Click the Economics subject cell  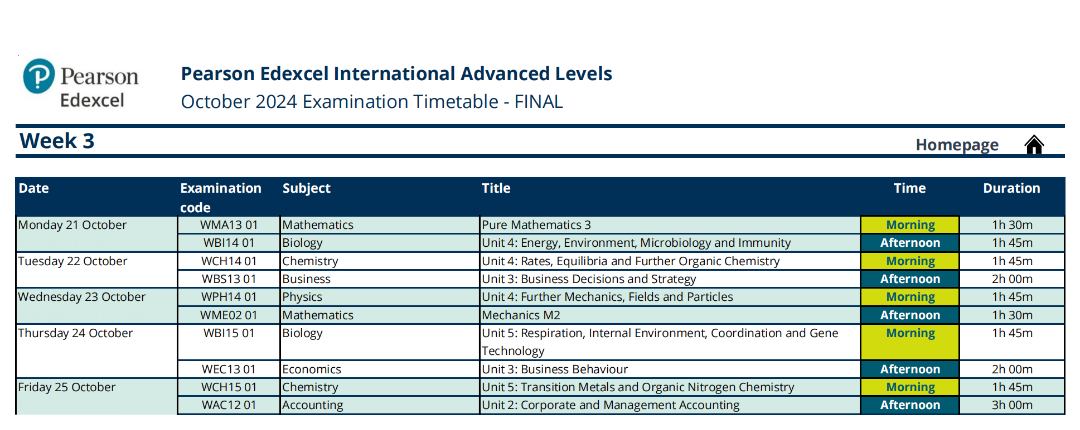point(380,369)
